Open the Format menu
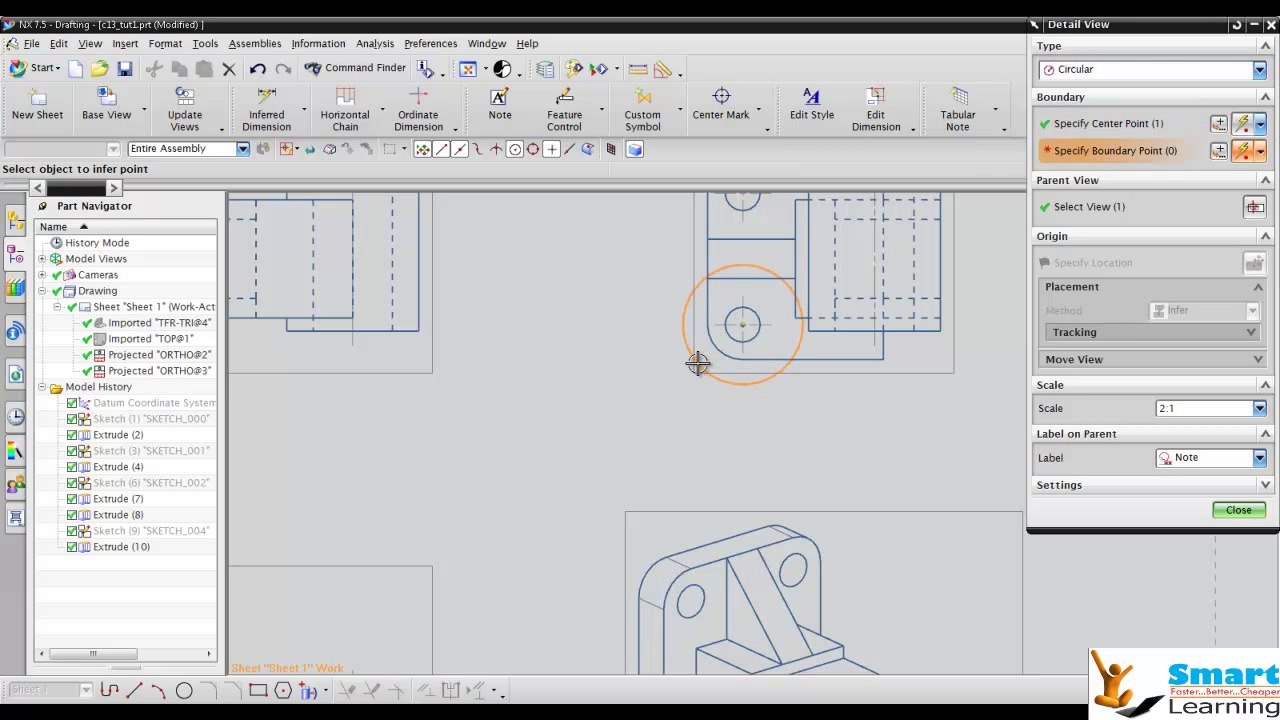This screenshot has width=1280, height=720. [x=165, y=44]
